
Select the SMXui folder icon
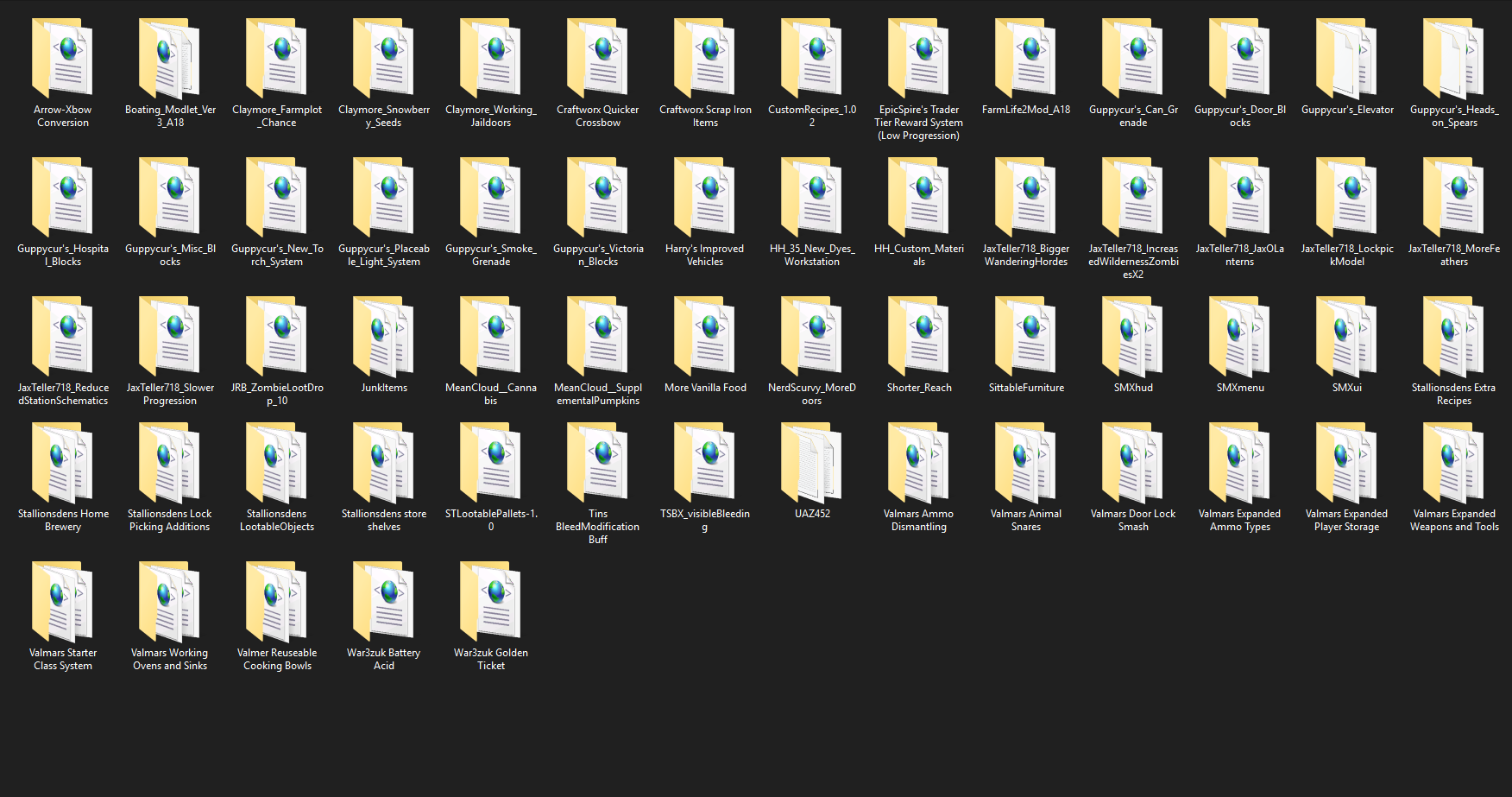1347,337
